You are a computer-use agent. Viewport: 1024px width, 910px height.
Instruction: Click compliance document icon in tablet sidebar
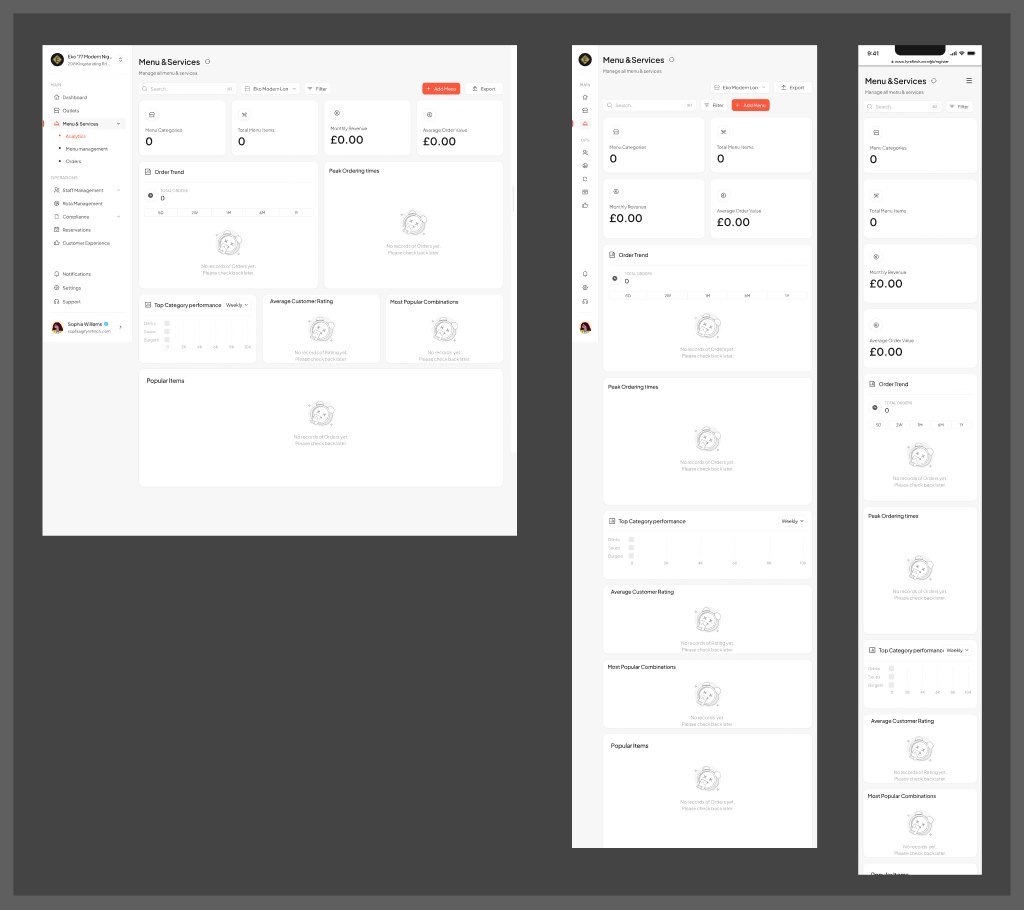[x=585, y=178]
